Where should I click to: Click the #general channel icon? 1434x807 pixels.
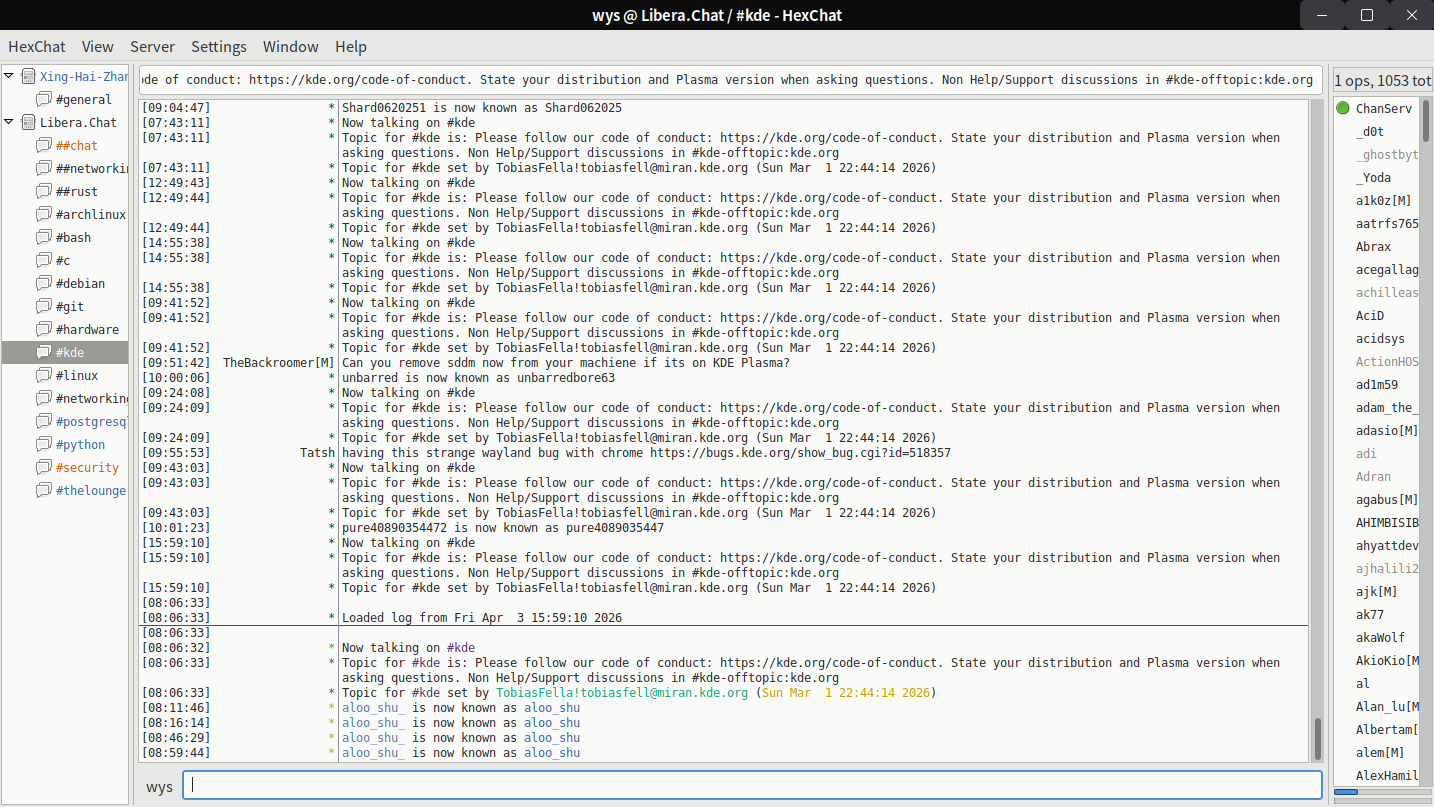click(43, 99)
